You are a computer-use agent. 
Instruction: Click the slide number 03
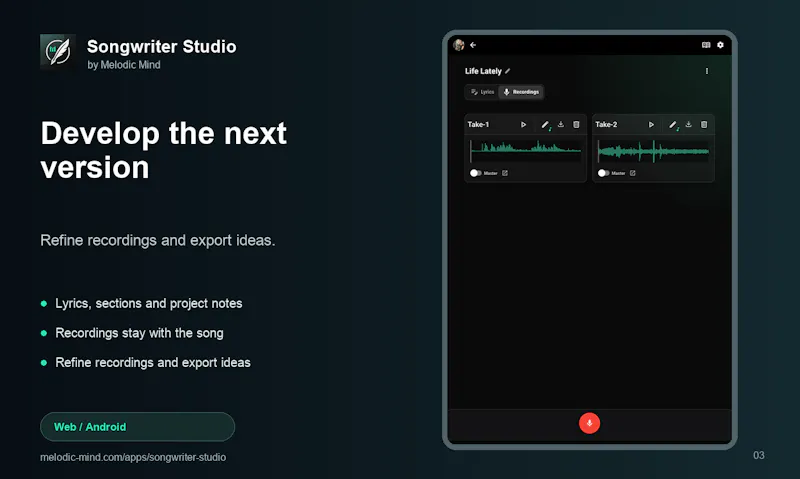tap(759, 455)
